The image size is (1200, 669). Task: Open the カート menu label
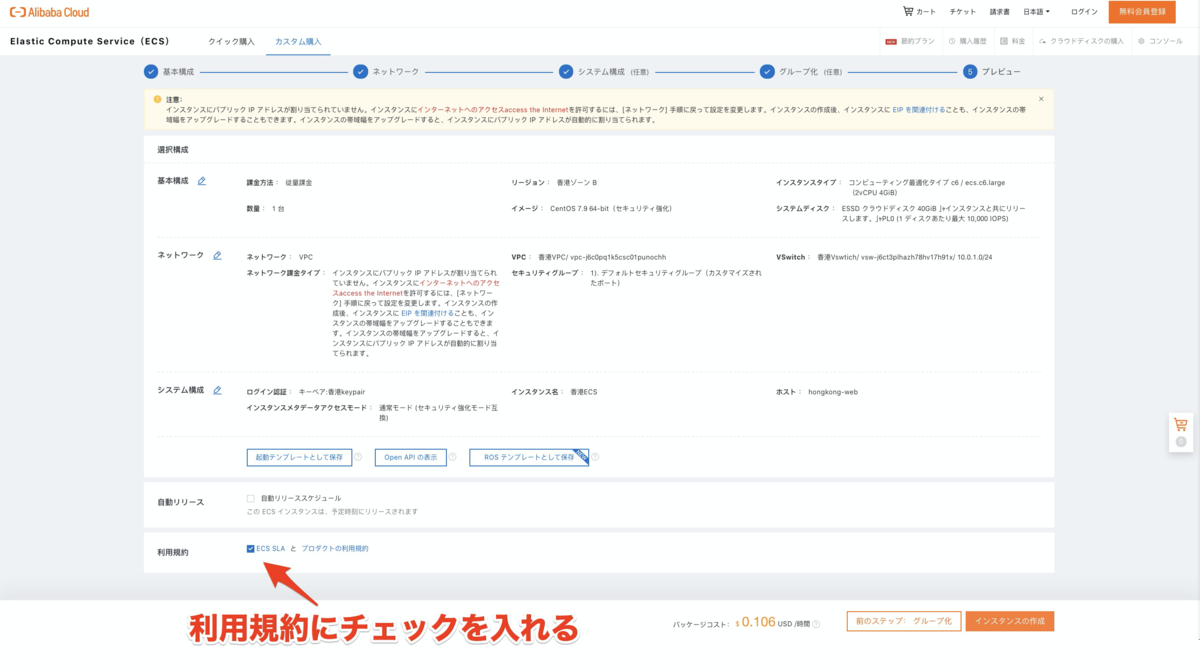click(x=926, y=12)
